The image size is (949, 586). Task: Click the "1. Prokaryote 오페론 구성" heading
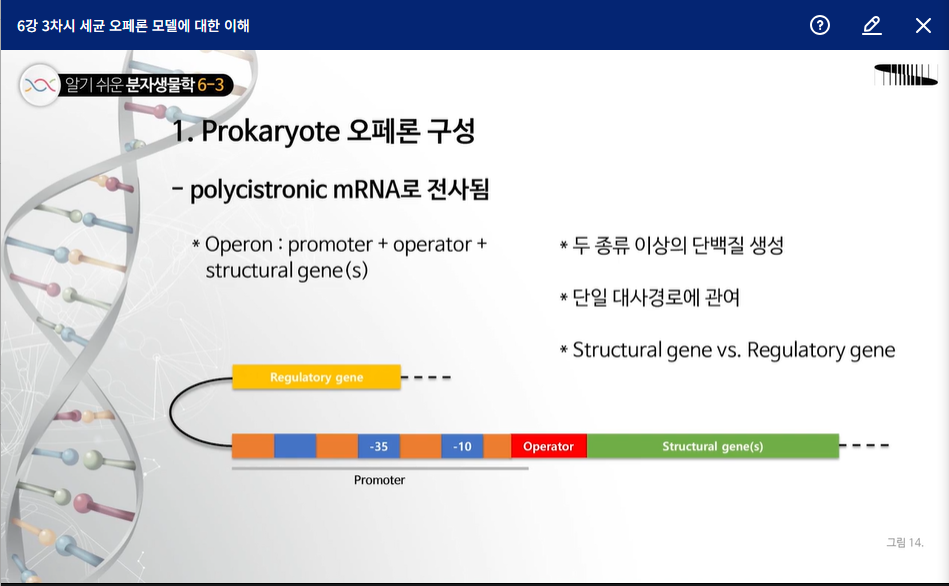pyautogui.click(x=324, y=132)
